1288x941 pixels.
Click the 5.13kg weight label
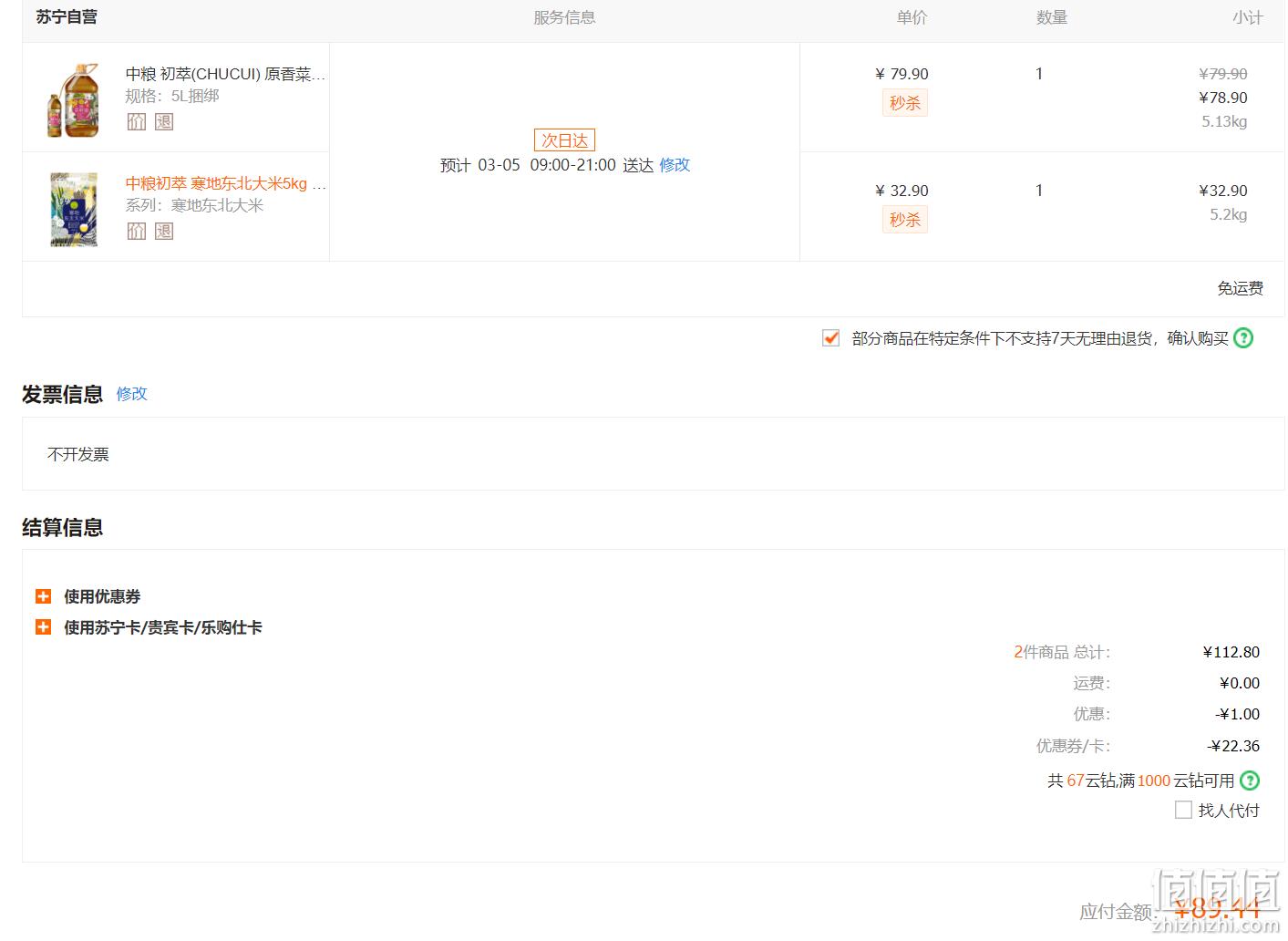coord(1224,121)
